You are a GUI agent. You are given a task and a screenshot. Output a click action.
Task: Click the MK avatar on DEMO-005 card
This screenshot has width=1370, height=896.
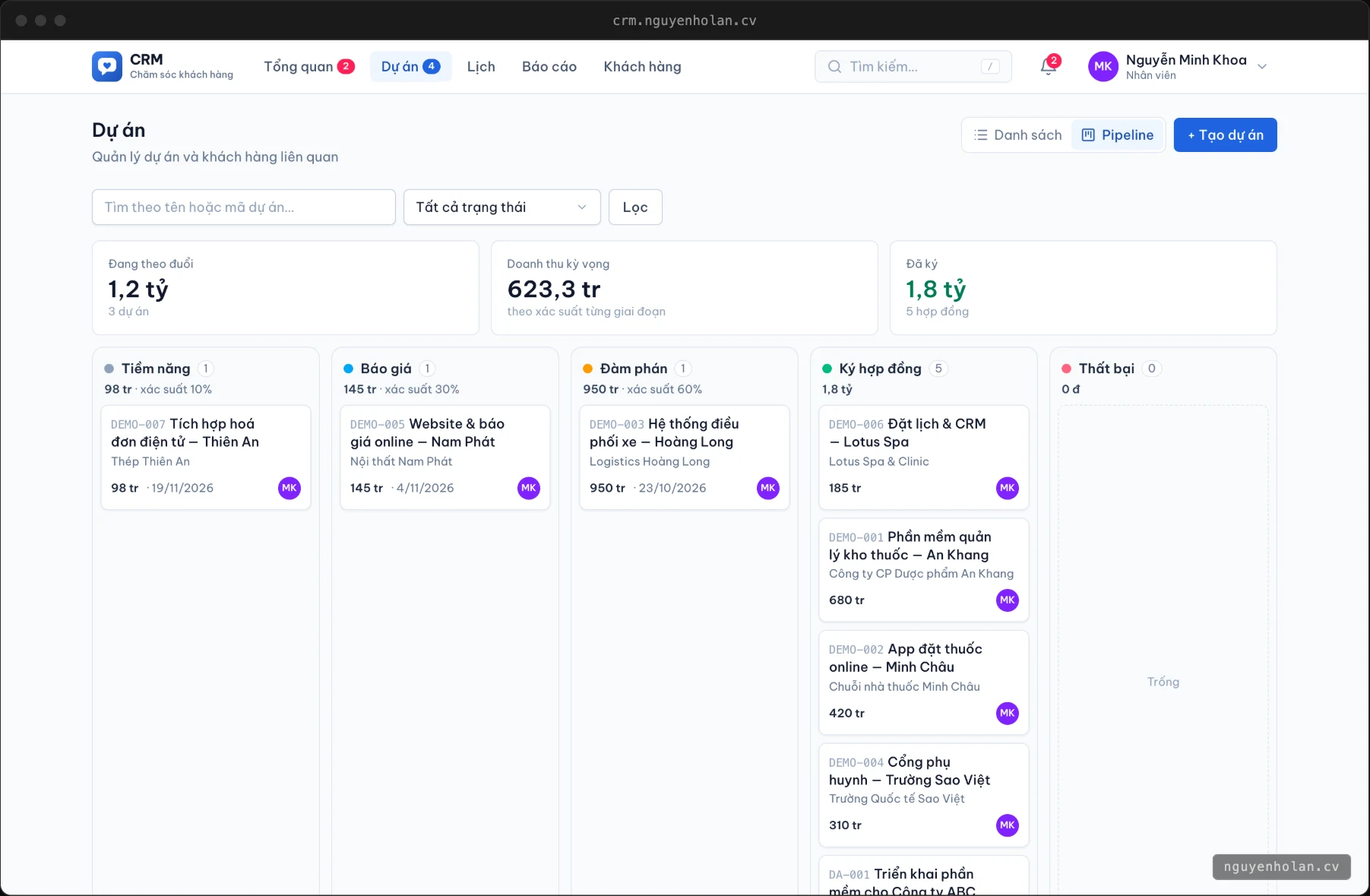point(529,488)
